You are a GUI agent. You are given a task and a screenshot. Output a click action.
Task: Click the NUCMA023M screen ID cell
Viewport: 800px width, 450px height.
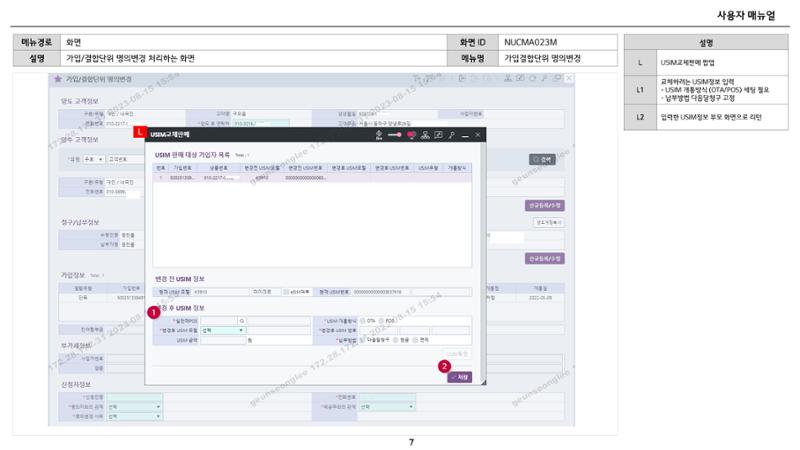pos(558,42)
